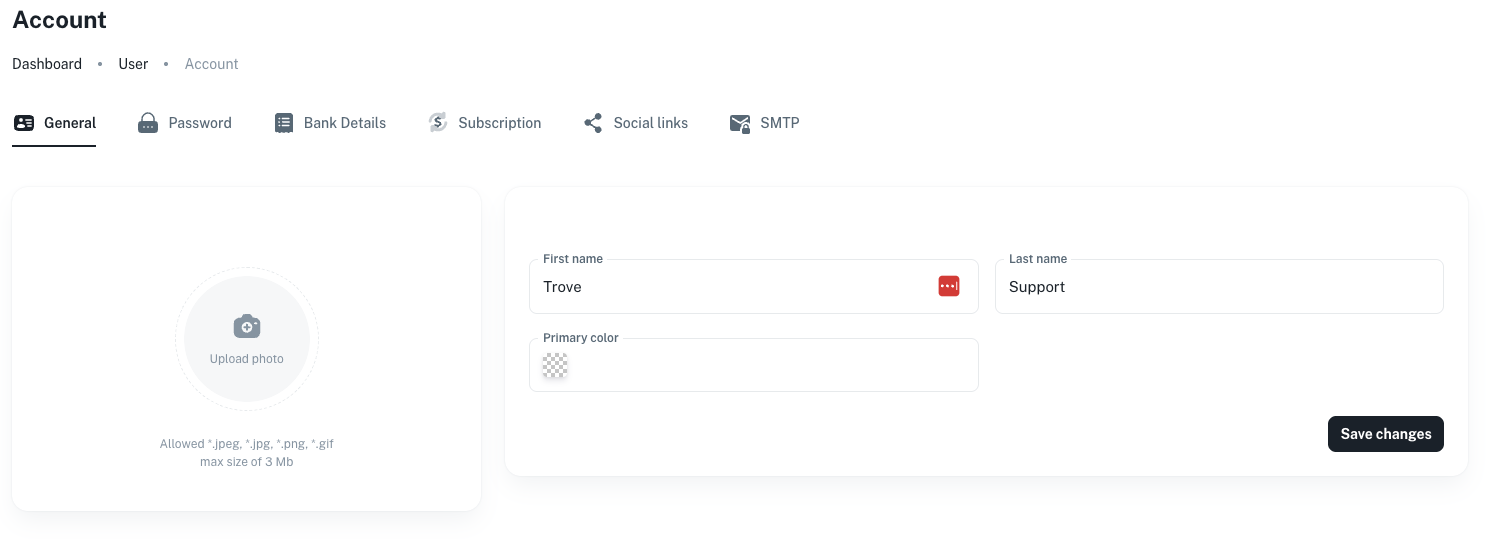Click the User breadcrumb link
This screenshot has width=1488, height=539.
[133, 64]
